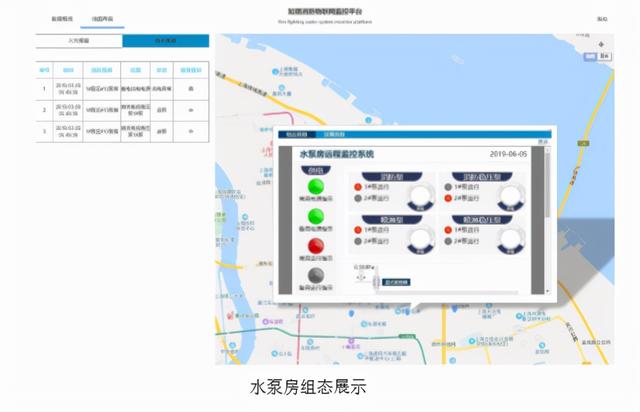
Task: Click row 1 number cell in alarm table
Action: [44, 89]
